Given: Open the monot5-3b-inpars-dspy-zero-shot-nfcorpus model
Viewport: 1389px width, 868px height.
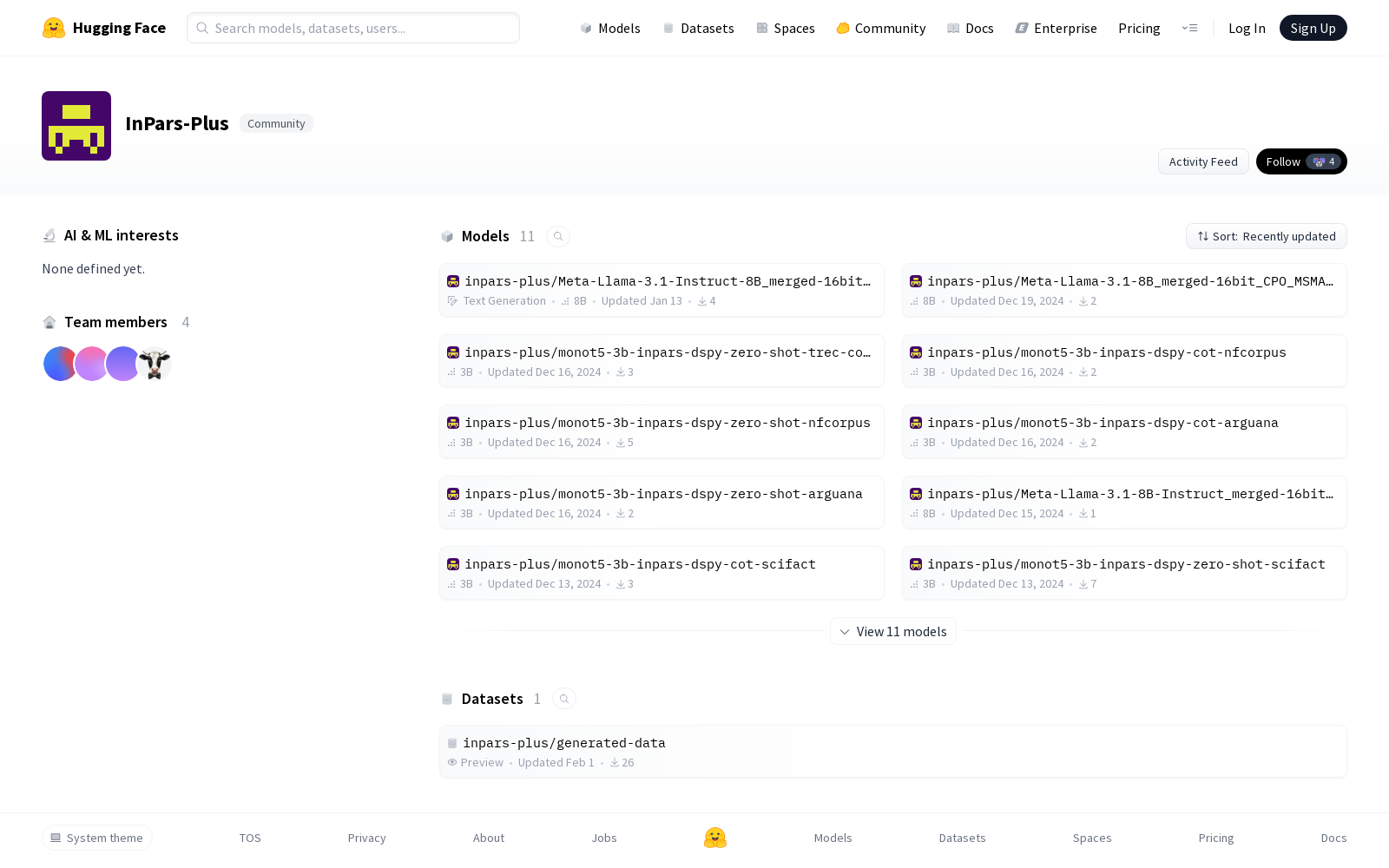Looking at the screenshot, I should (x=662, y=431).
